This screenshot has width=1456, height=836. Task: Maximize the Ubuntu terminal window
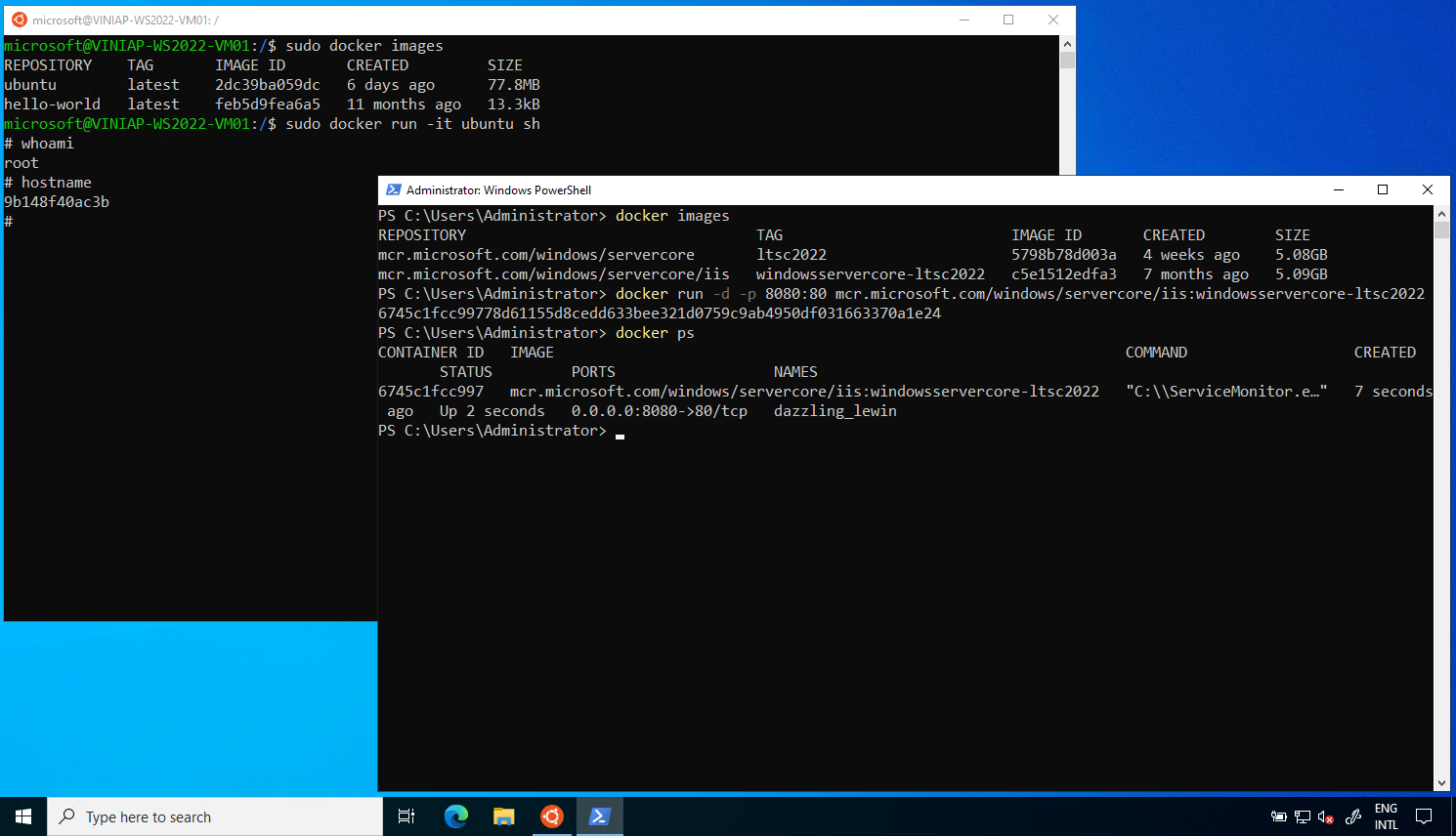1008,20
